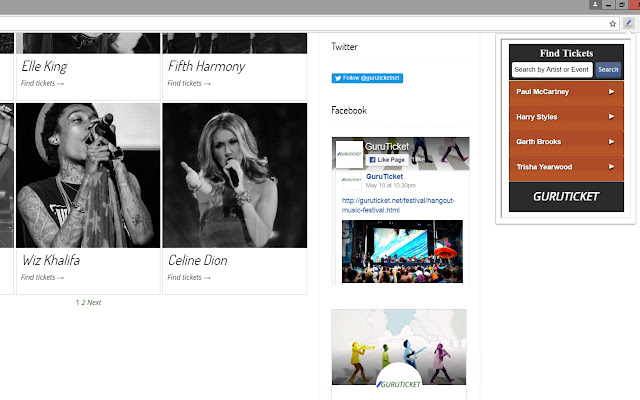
Task: Click the Search by Artist or Event field
Action: coord(552,70)
